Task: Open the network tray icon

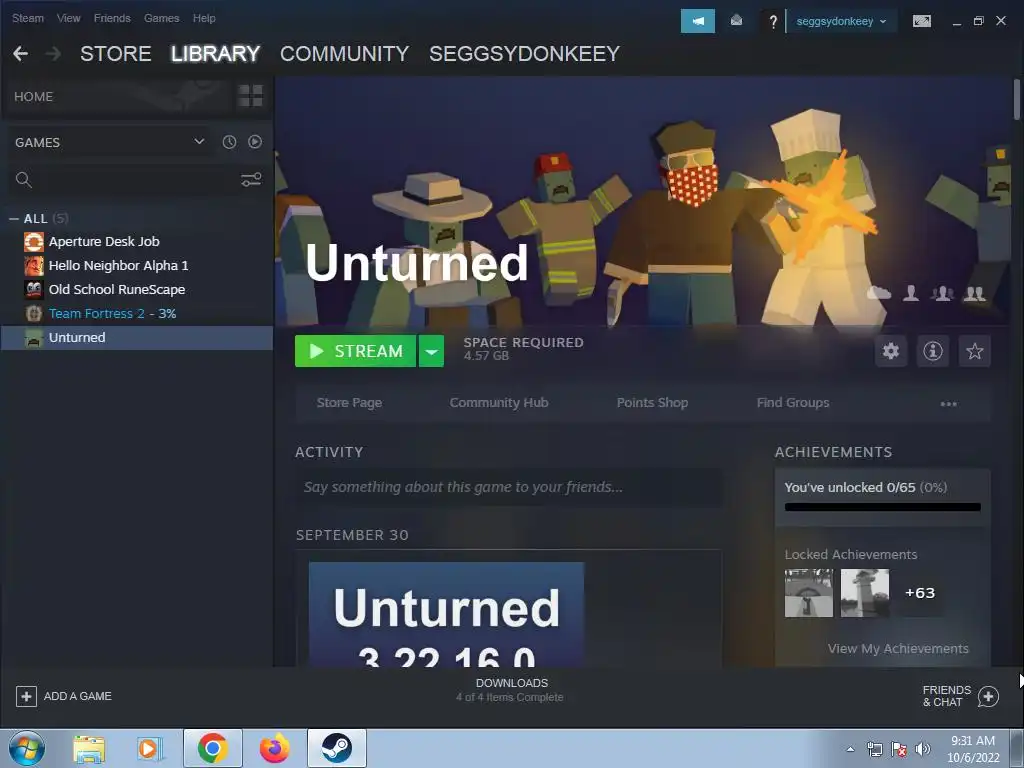Action: [874, 749]
